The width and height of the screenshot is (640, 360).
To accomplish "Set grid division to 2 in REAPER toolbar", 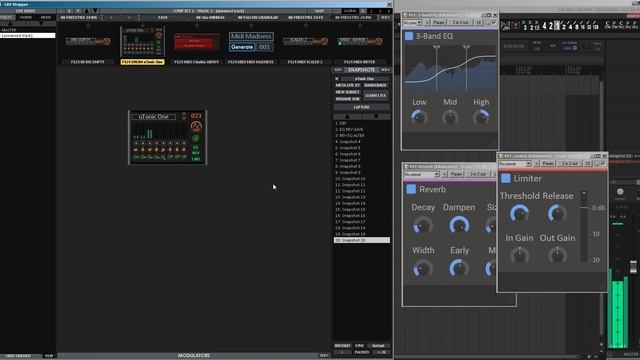I will point(551,26).
